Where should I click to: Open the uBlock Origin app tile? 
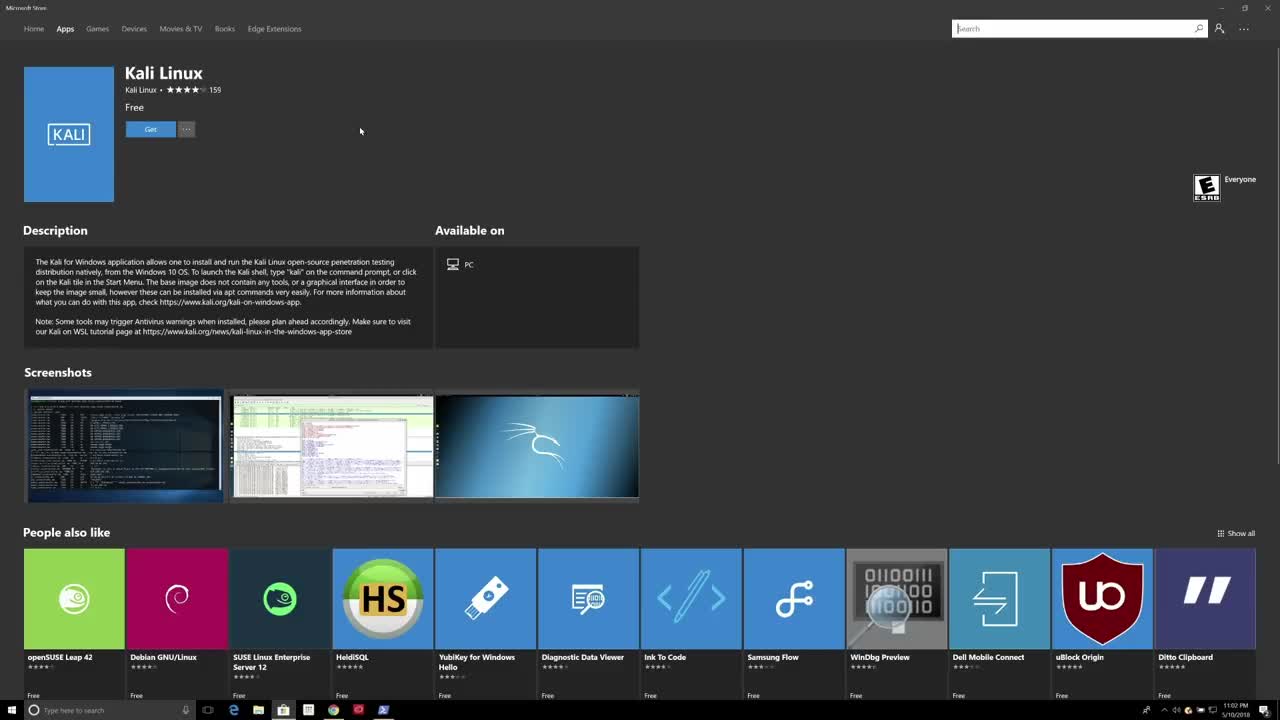coord(1102,624)
